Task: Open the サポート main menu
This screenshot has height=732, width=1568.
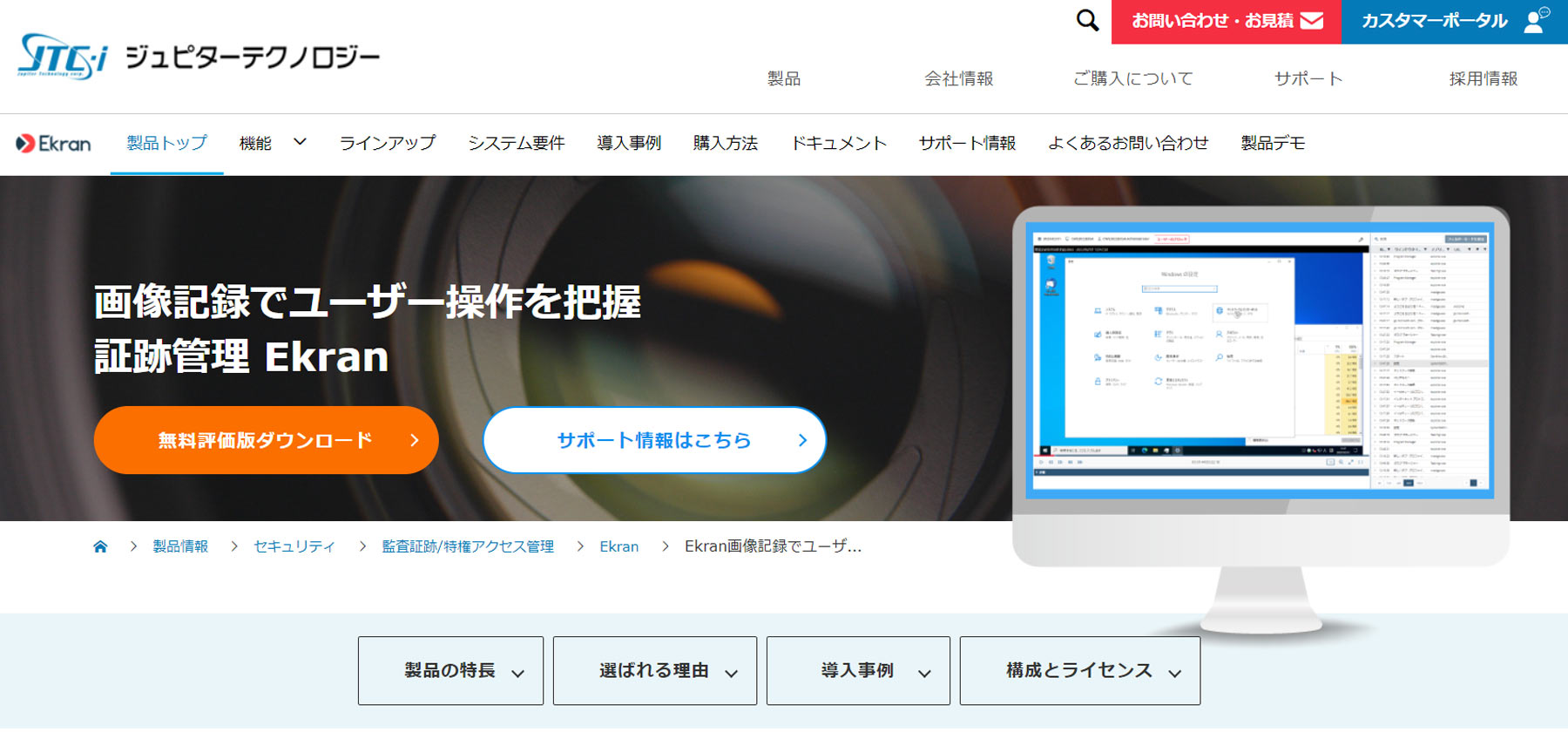Action: 1308,78
